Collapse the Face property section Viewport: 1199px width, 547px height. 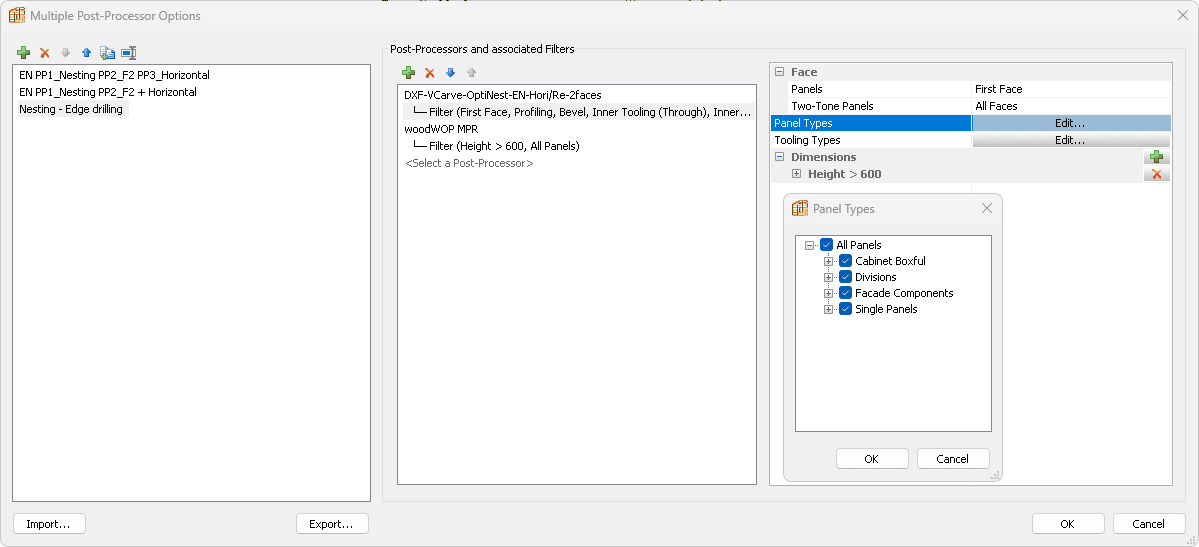coord(779,72)
